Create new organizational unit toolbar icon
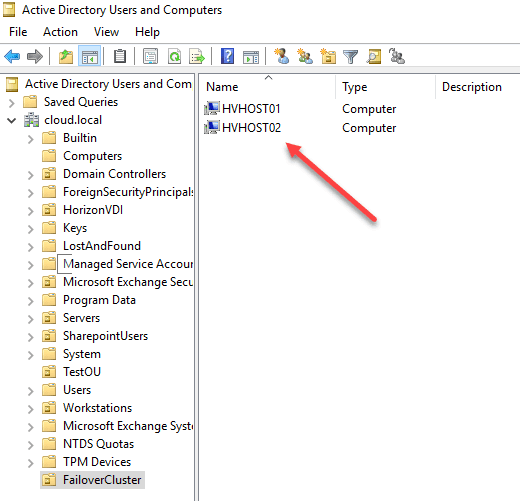 (x=328, y=56)
